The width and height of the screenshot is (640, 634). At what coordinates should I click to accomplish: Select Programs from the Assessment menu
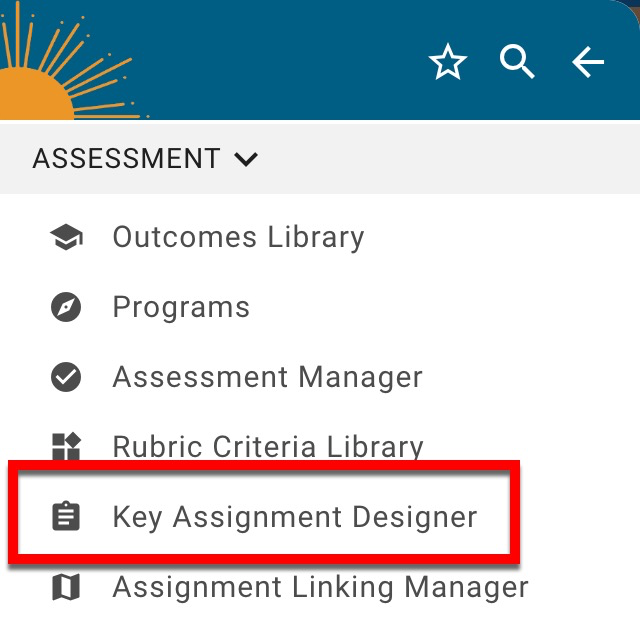coord(181,307)
